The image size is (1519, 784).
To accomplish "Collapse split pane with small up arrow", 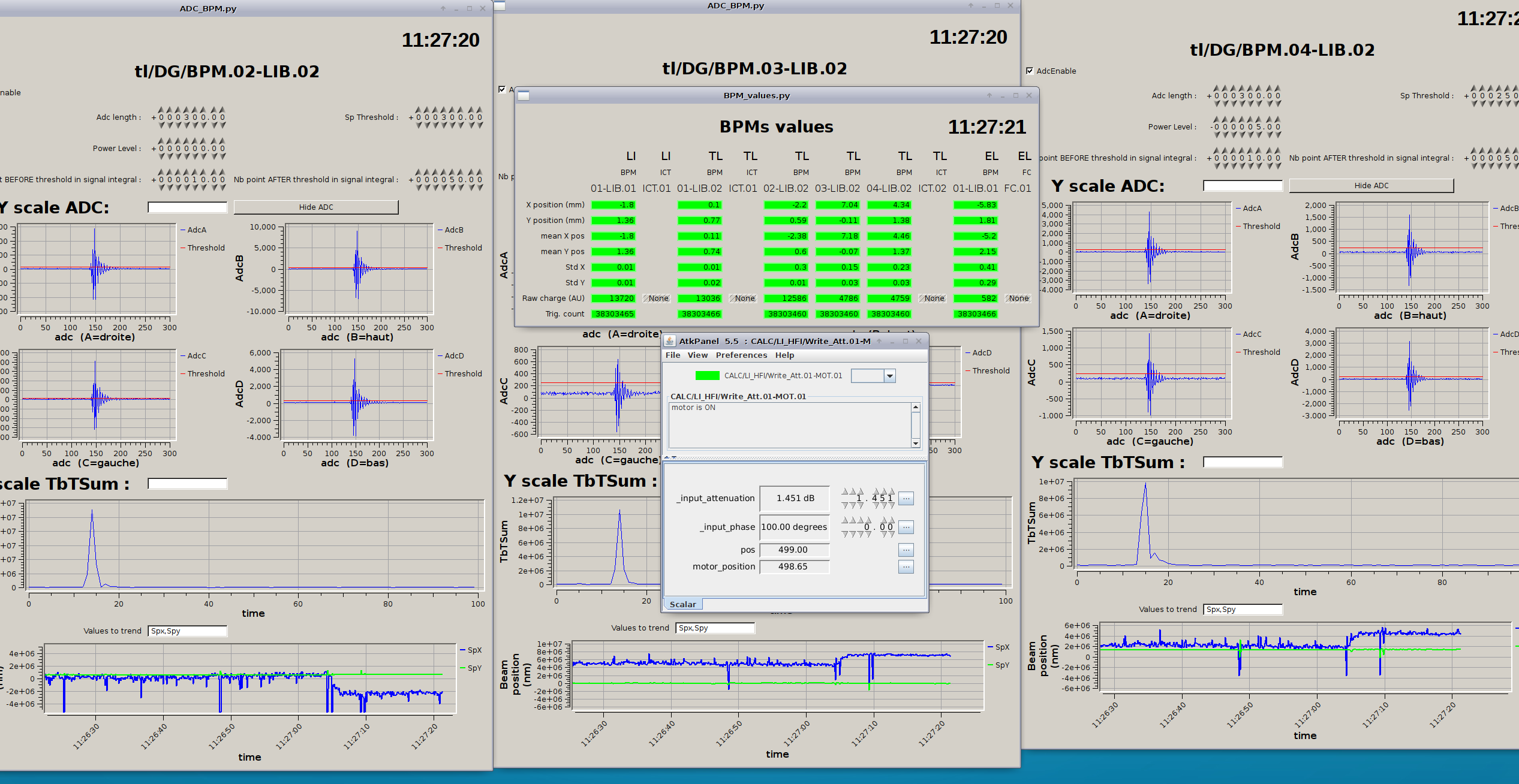I will (x=667, y=457).
